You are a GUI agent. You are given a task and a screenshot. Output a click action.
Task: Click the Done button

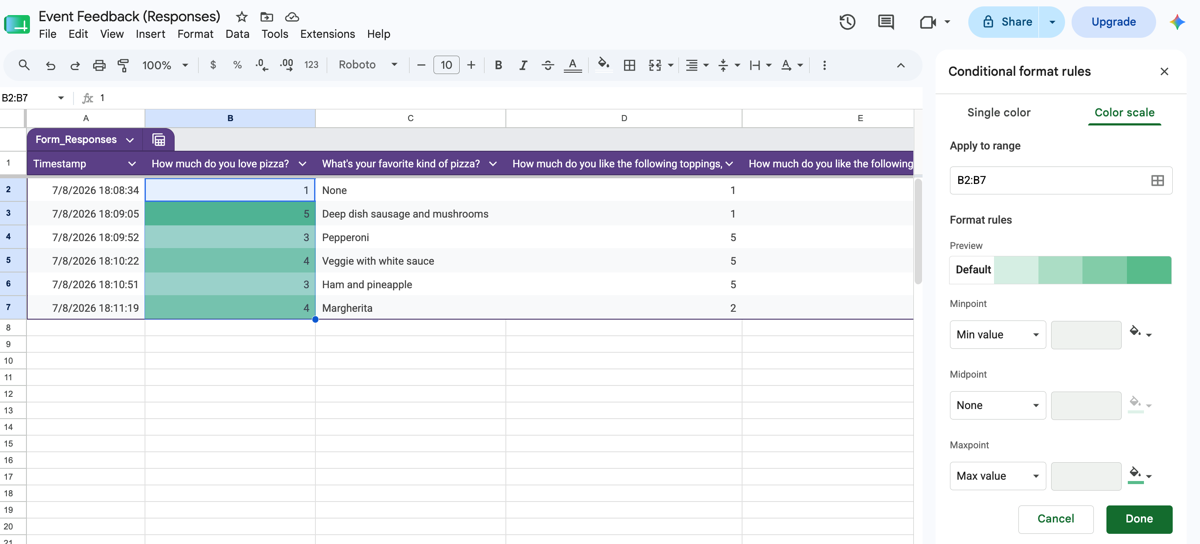click(1139, 519)
